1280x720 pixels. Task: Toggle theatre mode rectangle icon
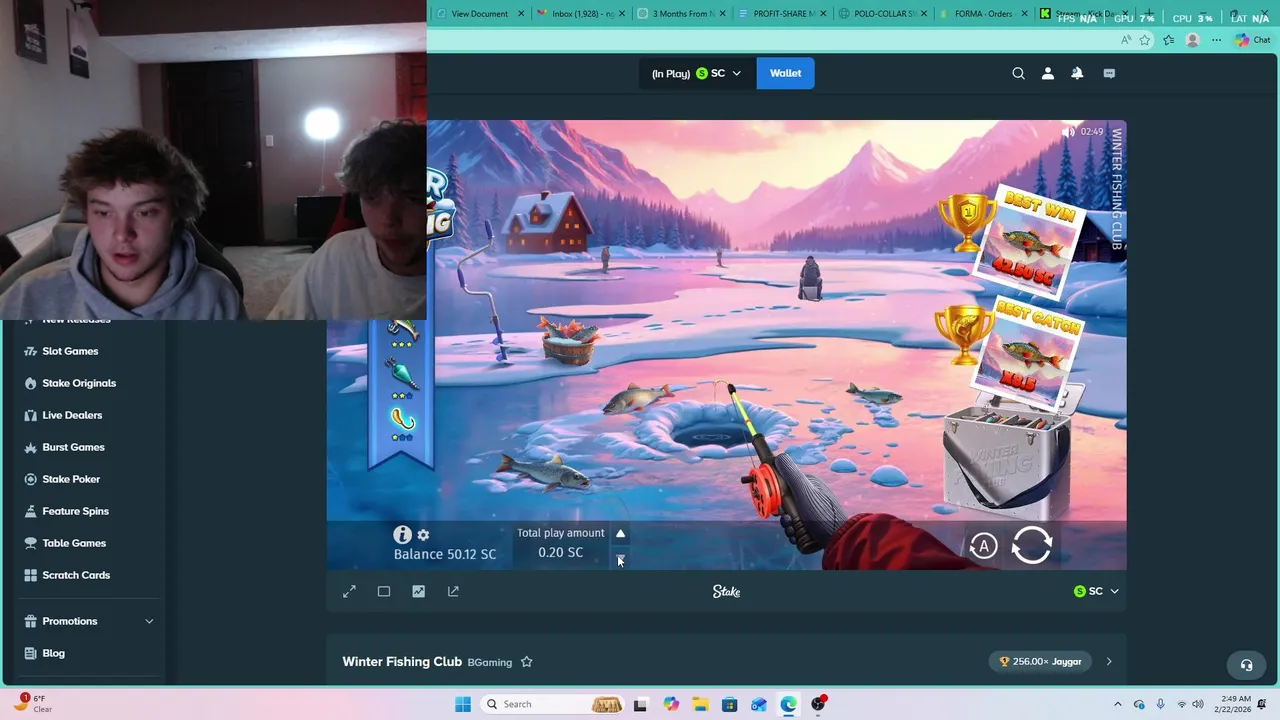pos(384,592)
